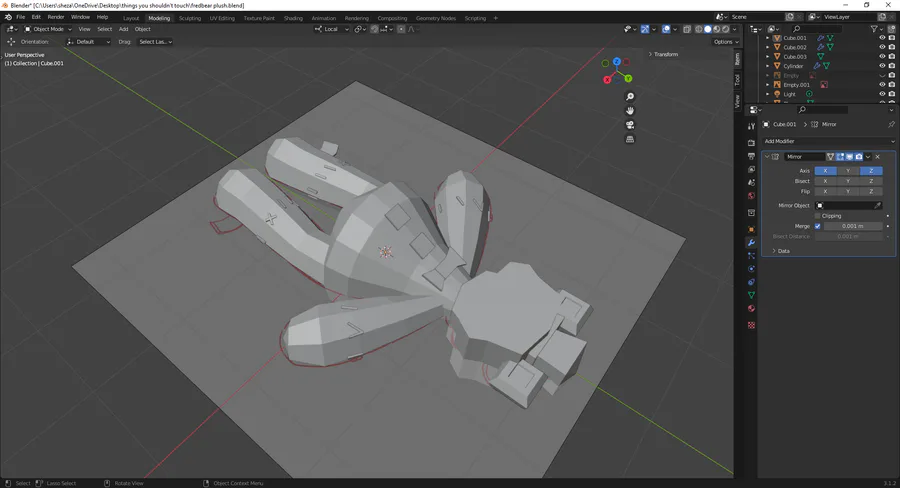Open the Object Mode dropdown

pos(48,29)
